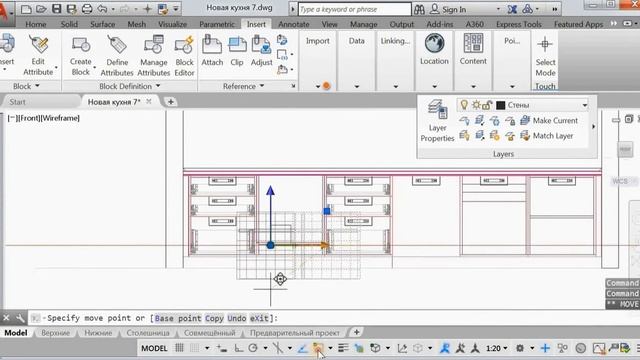The image size is (640, 360).
Task: Switch to the Annotate ribbon tab
Action: (293, 24)
